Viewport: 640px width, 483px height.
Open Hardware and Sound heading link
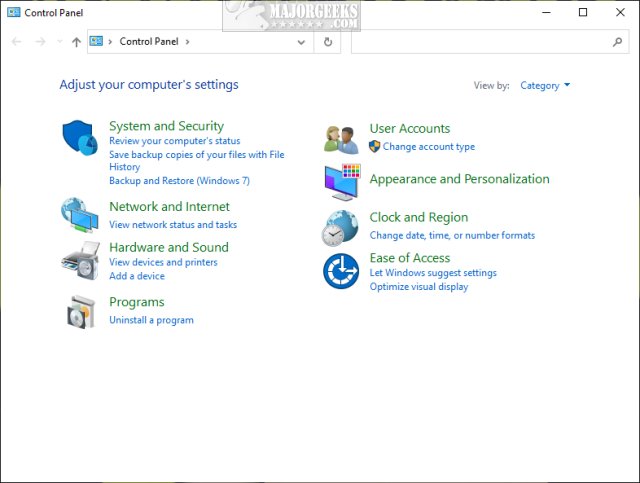click(169, 247)
